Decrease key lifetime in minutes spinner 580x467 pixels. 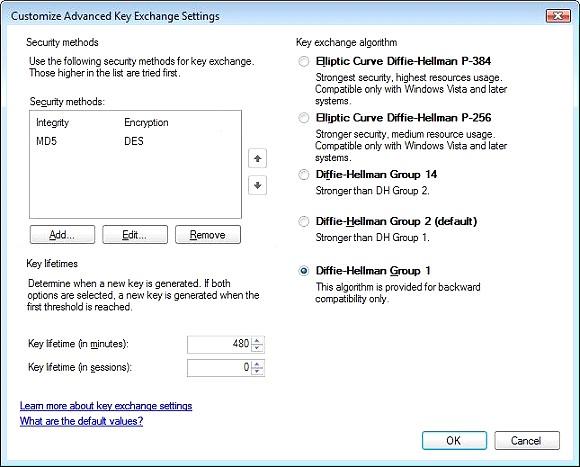click(257, 348)
